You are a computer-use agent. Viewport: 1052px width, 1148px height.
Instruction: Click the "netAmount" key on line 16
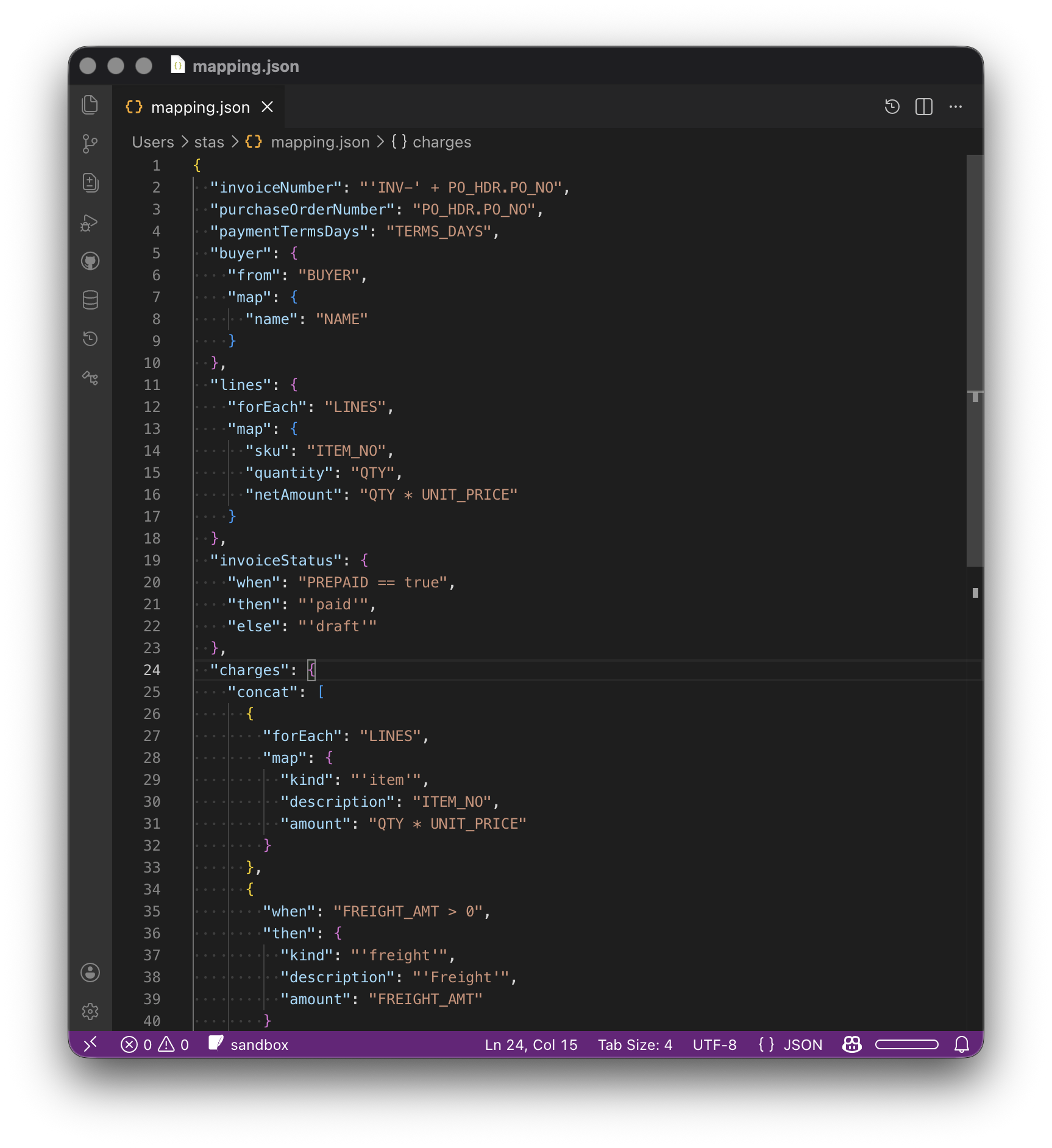[x=294, y=494]
